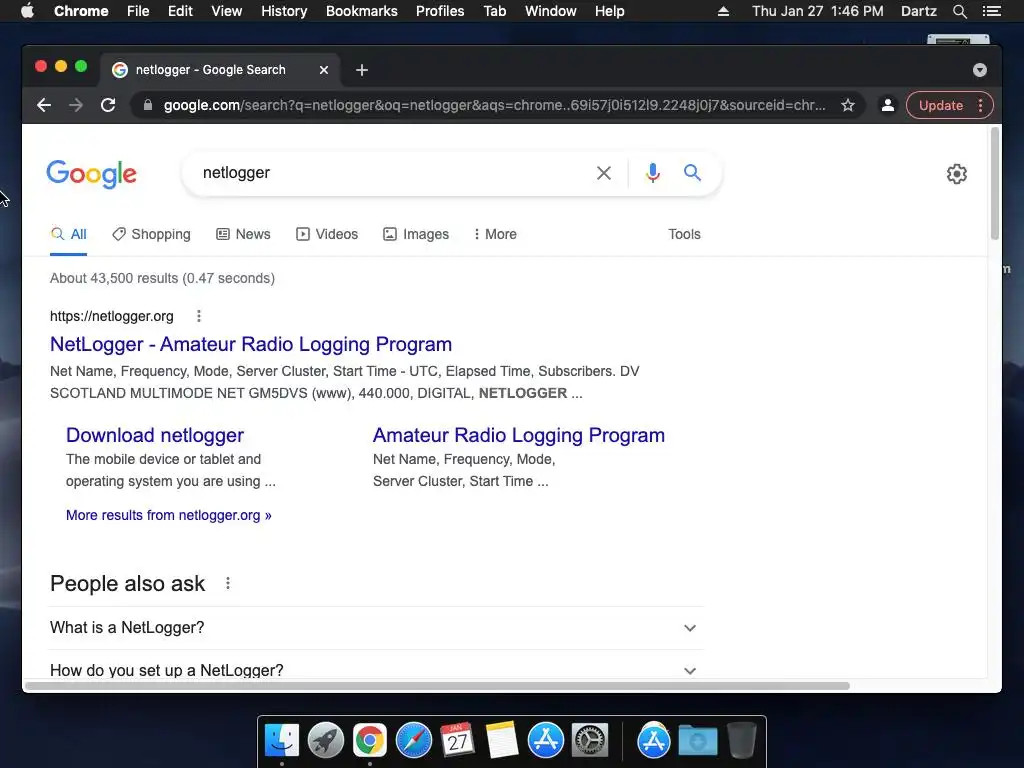The height and width of the screenshot is (768, 1024).
Task: Open the Profiles menu
Action: (440, 11)
